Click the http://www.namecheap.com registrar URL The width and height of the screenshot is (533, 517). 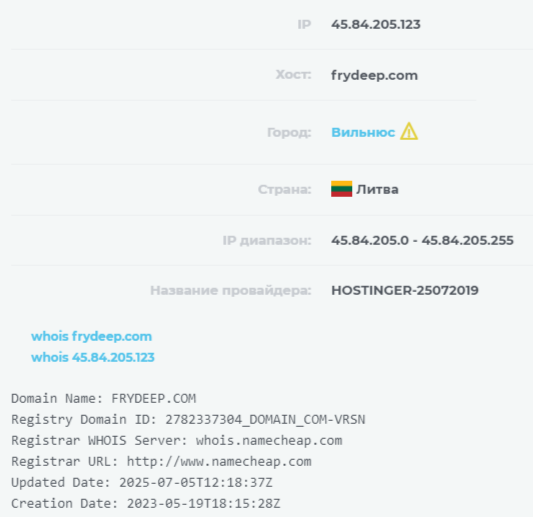219,462
